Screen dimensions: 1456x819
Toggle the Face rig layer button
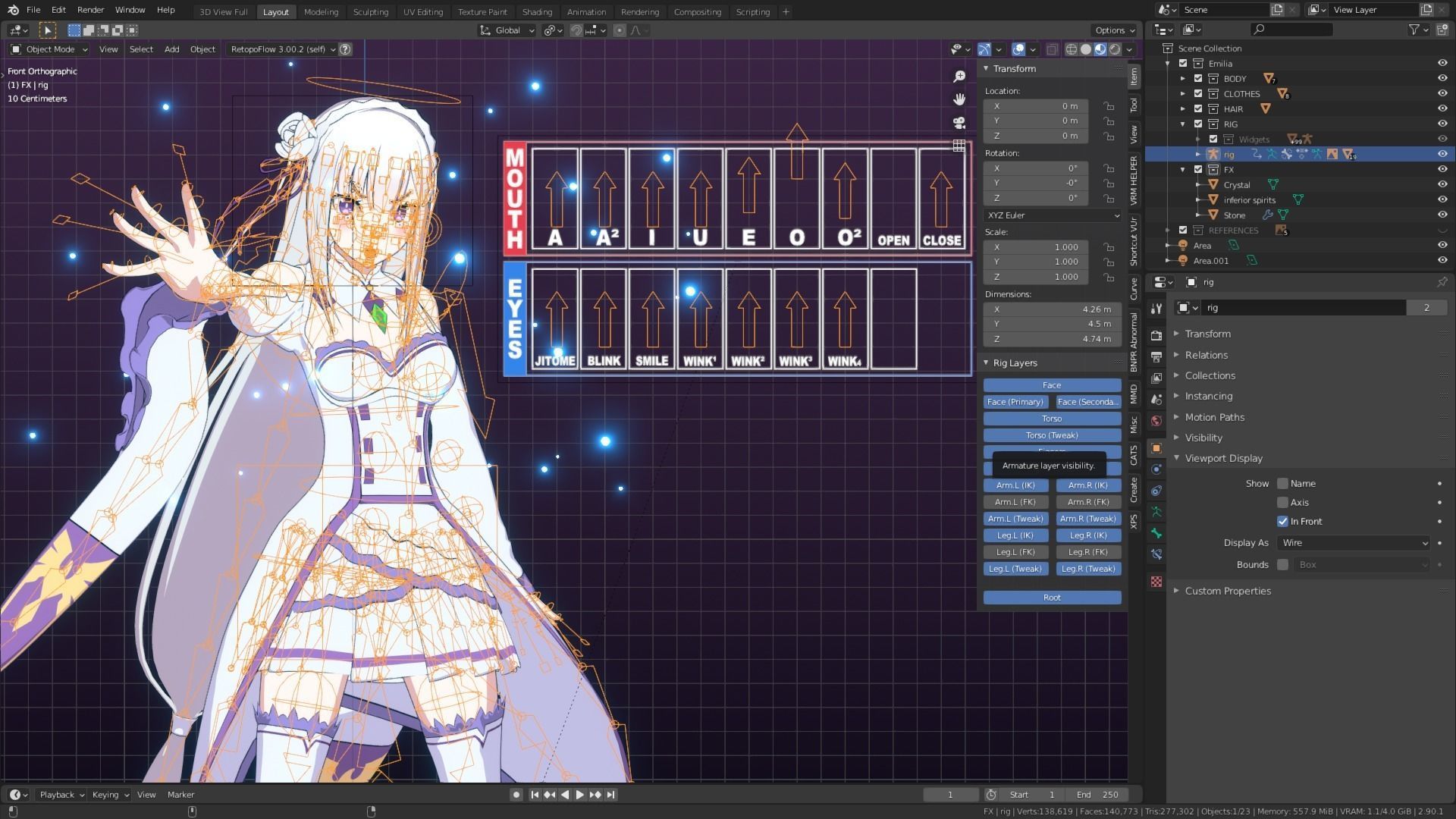pos(1052,385)
